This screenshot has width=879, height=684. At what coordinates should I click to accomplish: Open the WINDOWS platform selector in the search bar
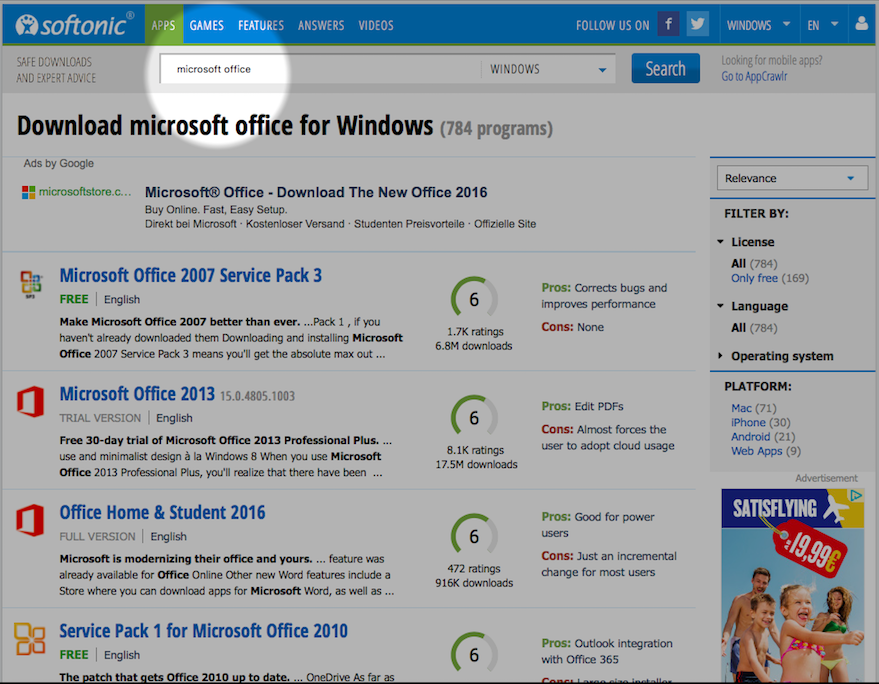(548, 69)
